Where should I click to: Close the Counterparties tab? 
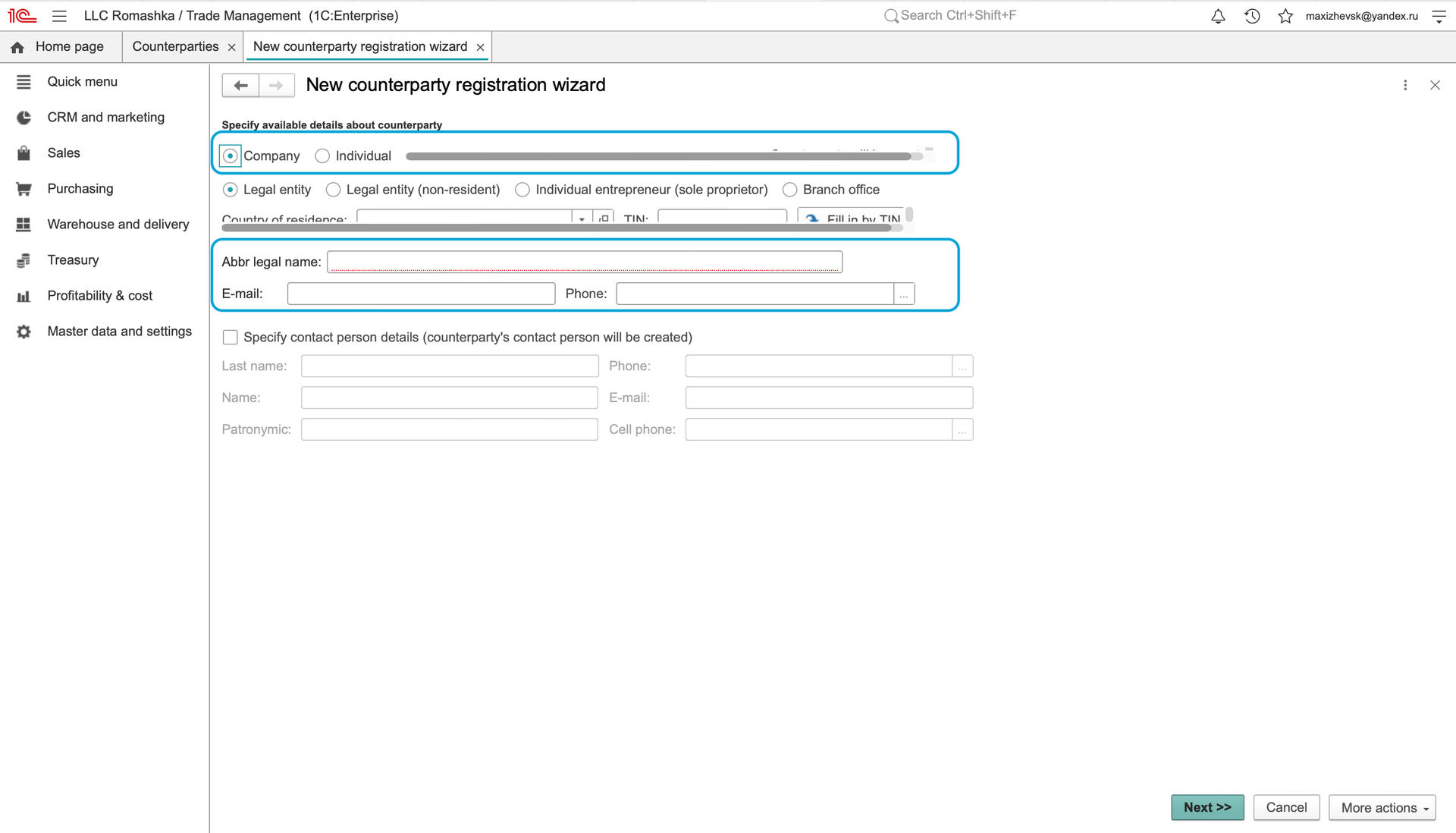click(x=232, y=47)
